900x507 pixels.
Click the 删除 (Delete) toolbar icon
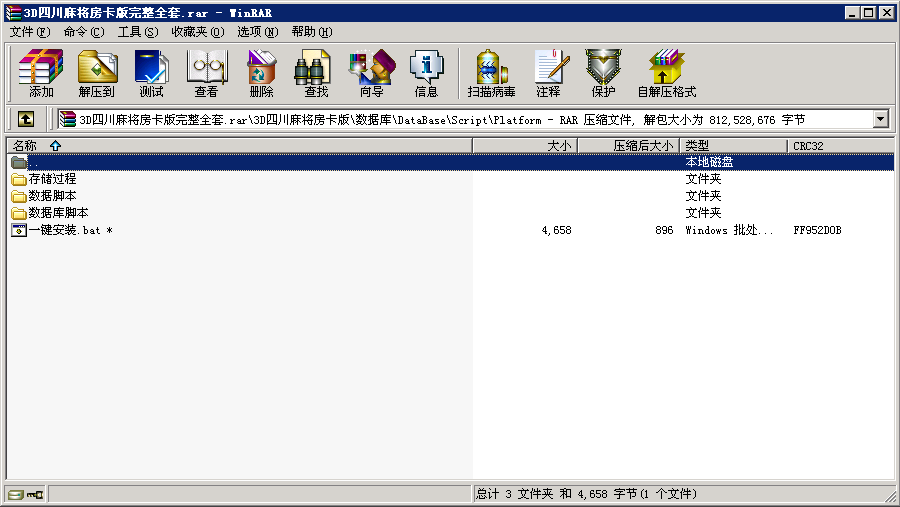(261, 73)
